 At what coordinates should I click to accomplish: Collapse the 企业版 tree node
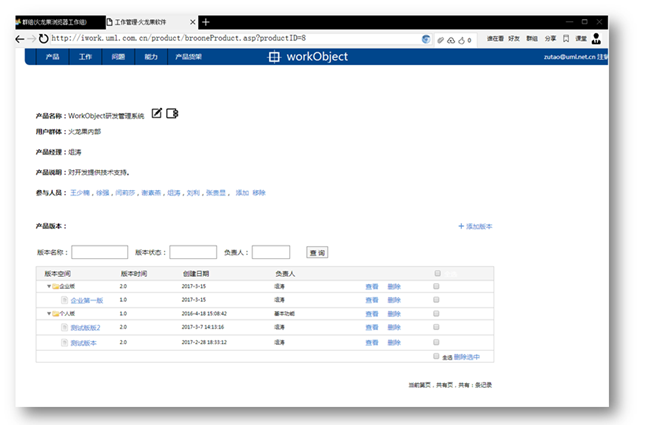[x=48, y=286]
